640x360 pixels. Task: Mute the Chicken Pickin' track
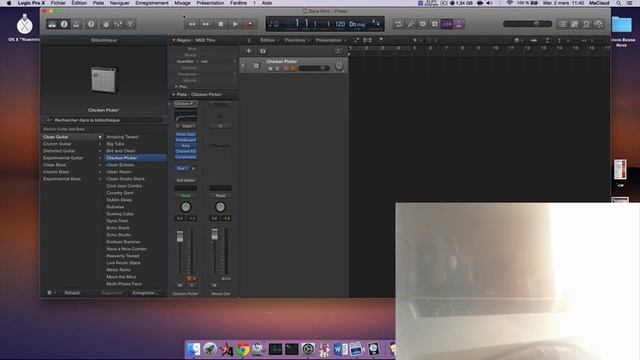point(270,69)
